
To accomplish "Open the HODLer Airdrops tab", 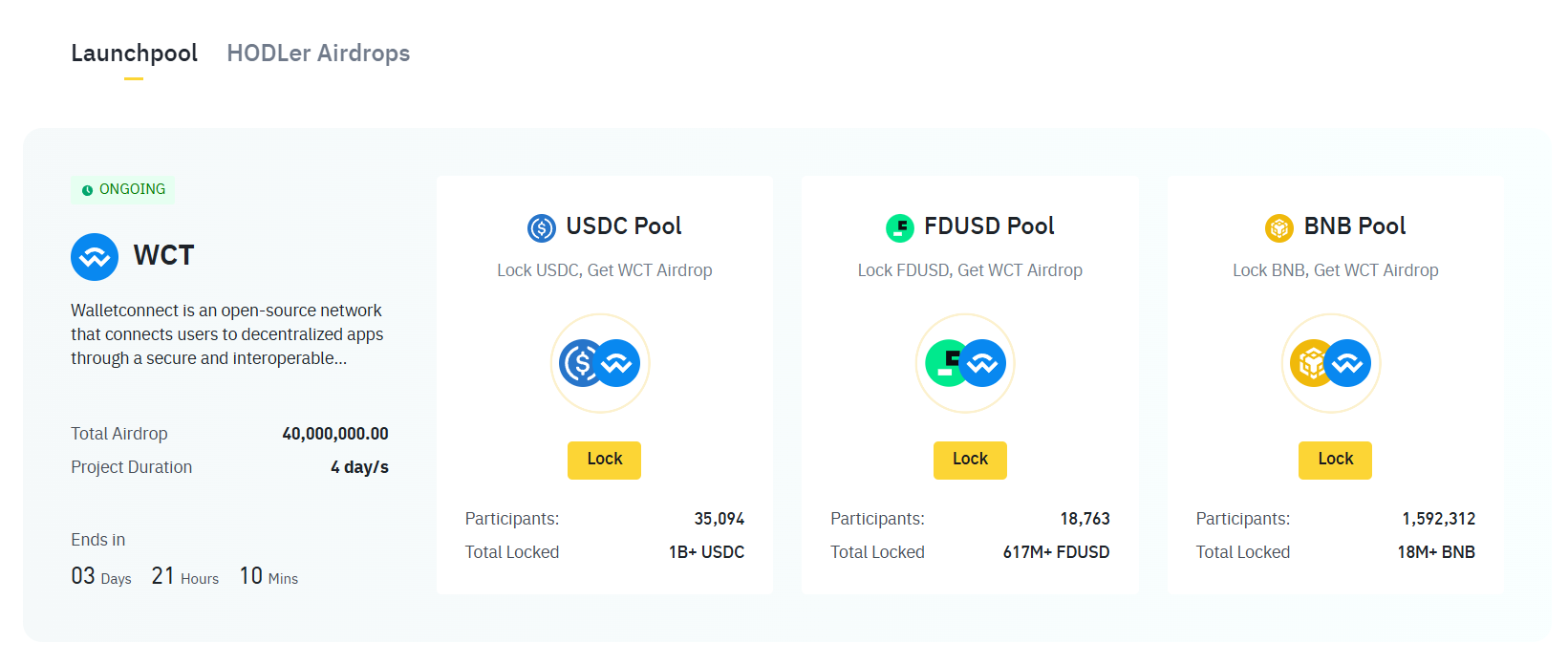I will 318,54.
